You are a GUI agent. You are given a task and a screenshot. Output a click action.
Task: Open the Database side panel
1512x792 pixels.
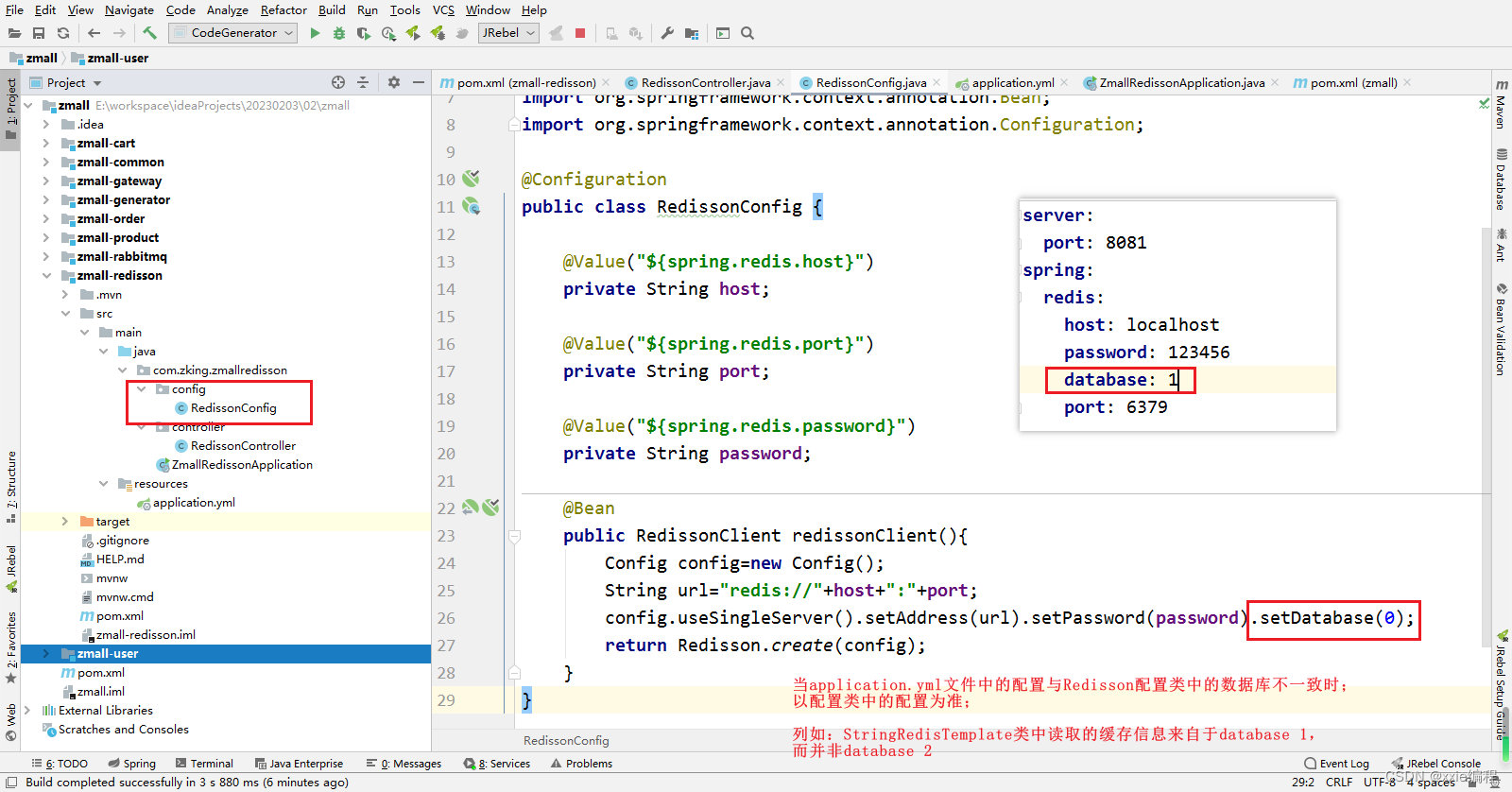point(1501,179)
